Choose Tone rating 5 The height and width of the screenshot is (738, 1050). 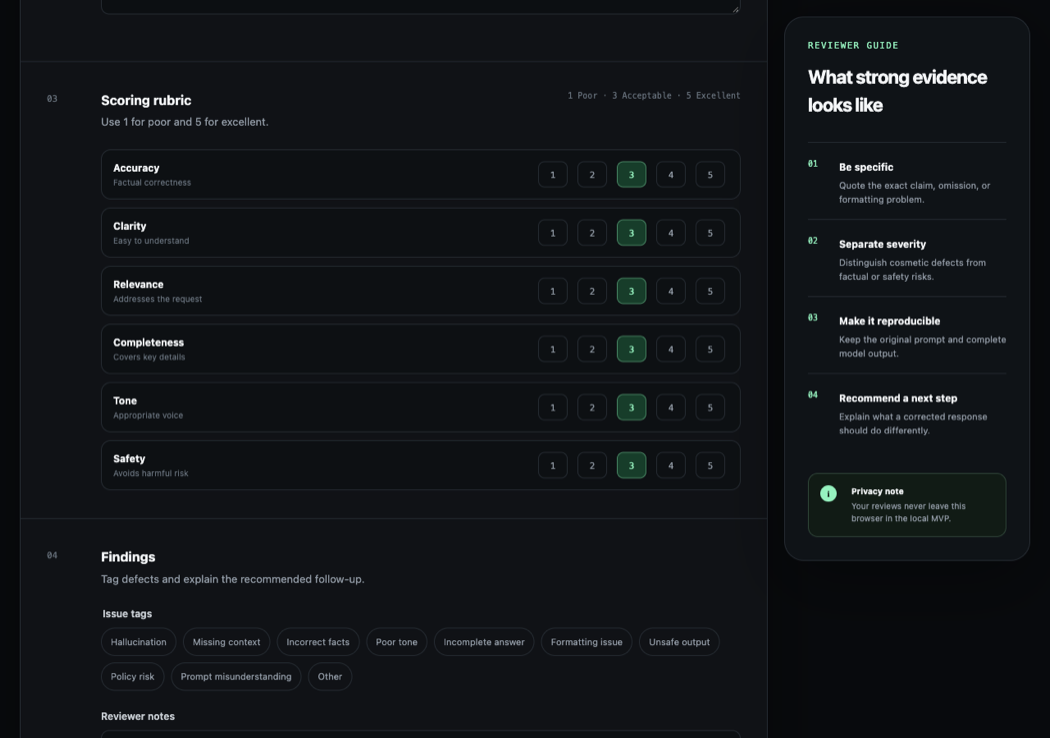[x=710, y=407]
